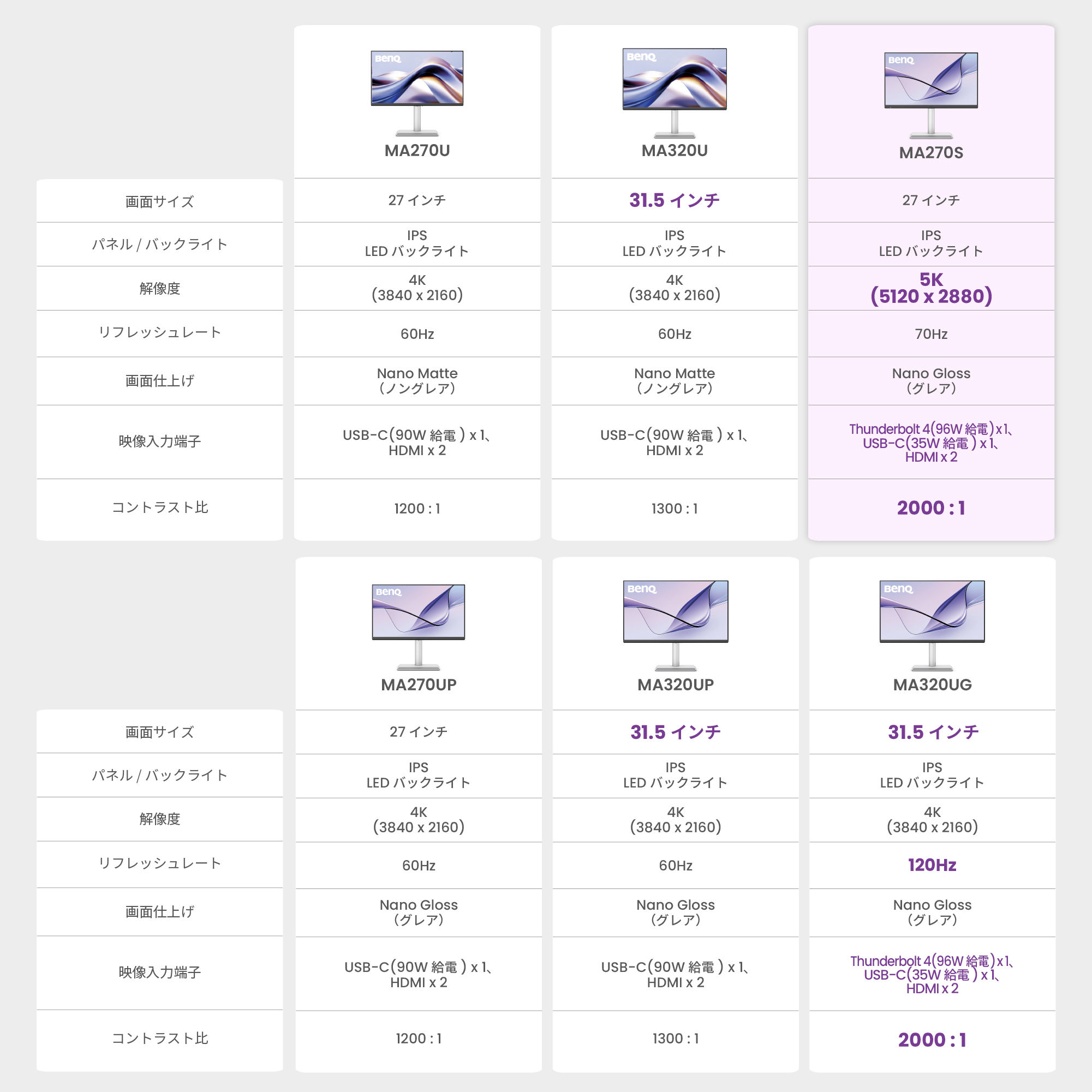Click the MA320U 31.5 インチ size cell
This screenshot has height=1092, width=1092.
pos(675,200)
